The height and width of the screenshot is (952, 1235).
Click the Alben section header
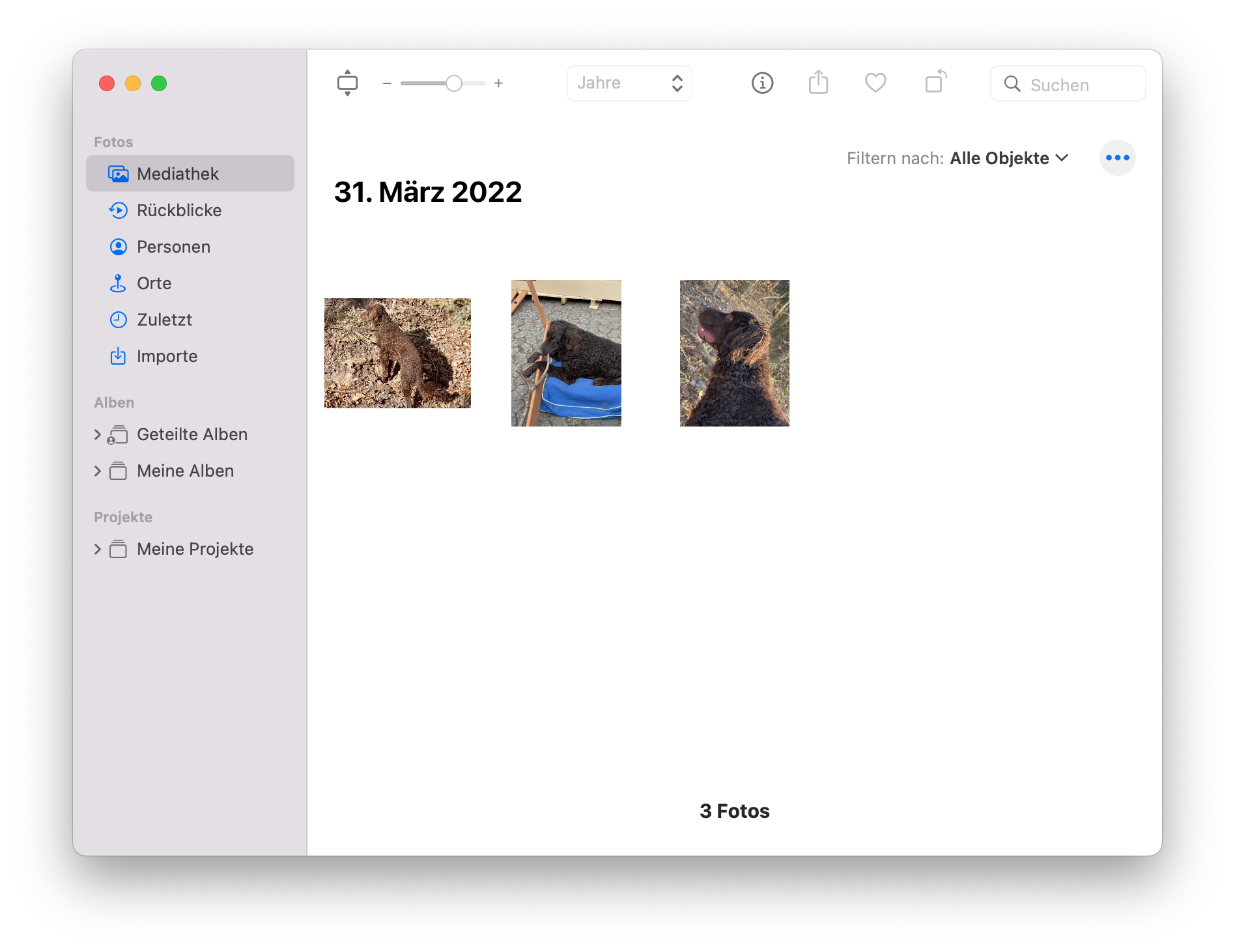pos(114,402)
